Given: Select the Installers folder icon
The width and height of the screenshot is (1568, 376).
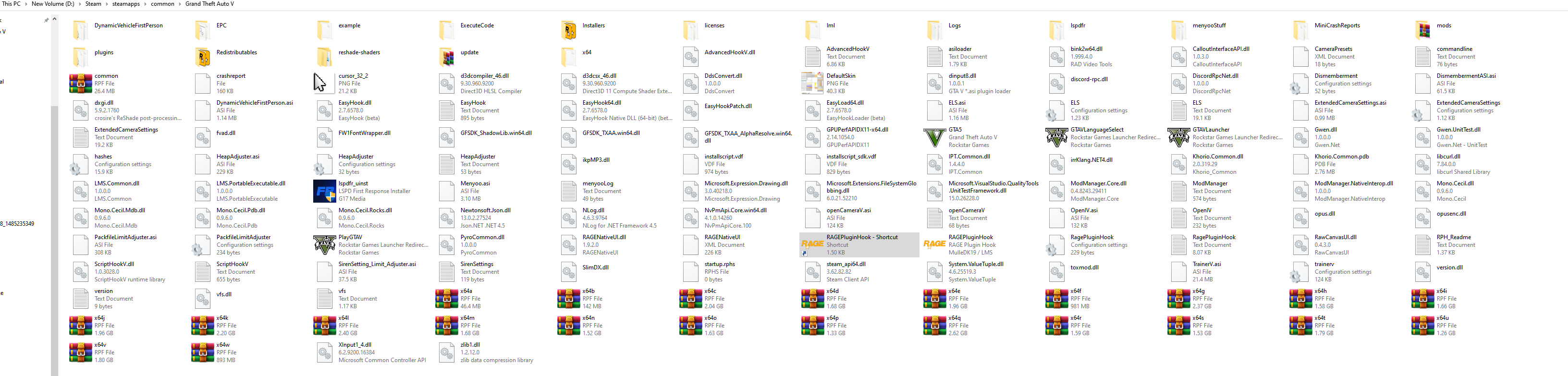Looking at the screenshot, I should 569,29.
